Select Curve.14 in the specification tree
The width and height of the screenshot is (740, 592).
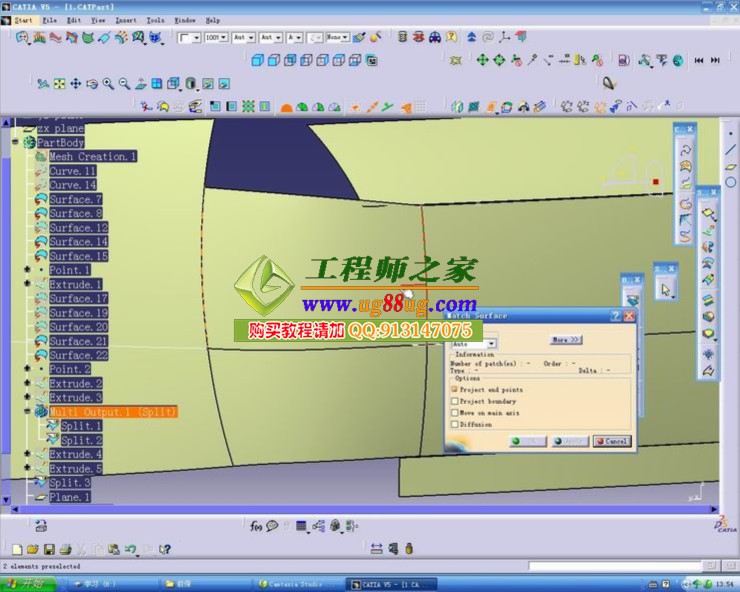(x=73, y=185)
